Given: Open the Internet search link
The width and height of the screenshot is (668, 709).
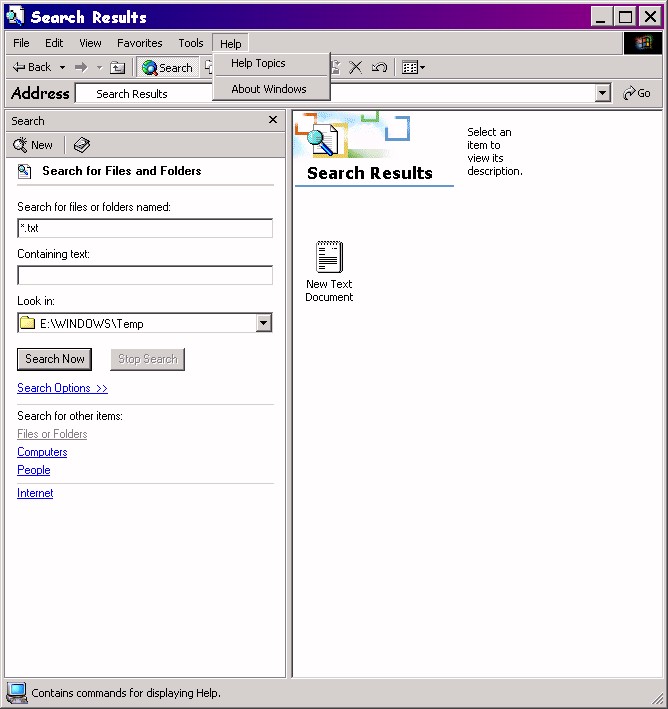Looking at the screenshot, I should click(x=35, y=493).
